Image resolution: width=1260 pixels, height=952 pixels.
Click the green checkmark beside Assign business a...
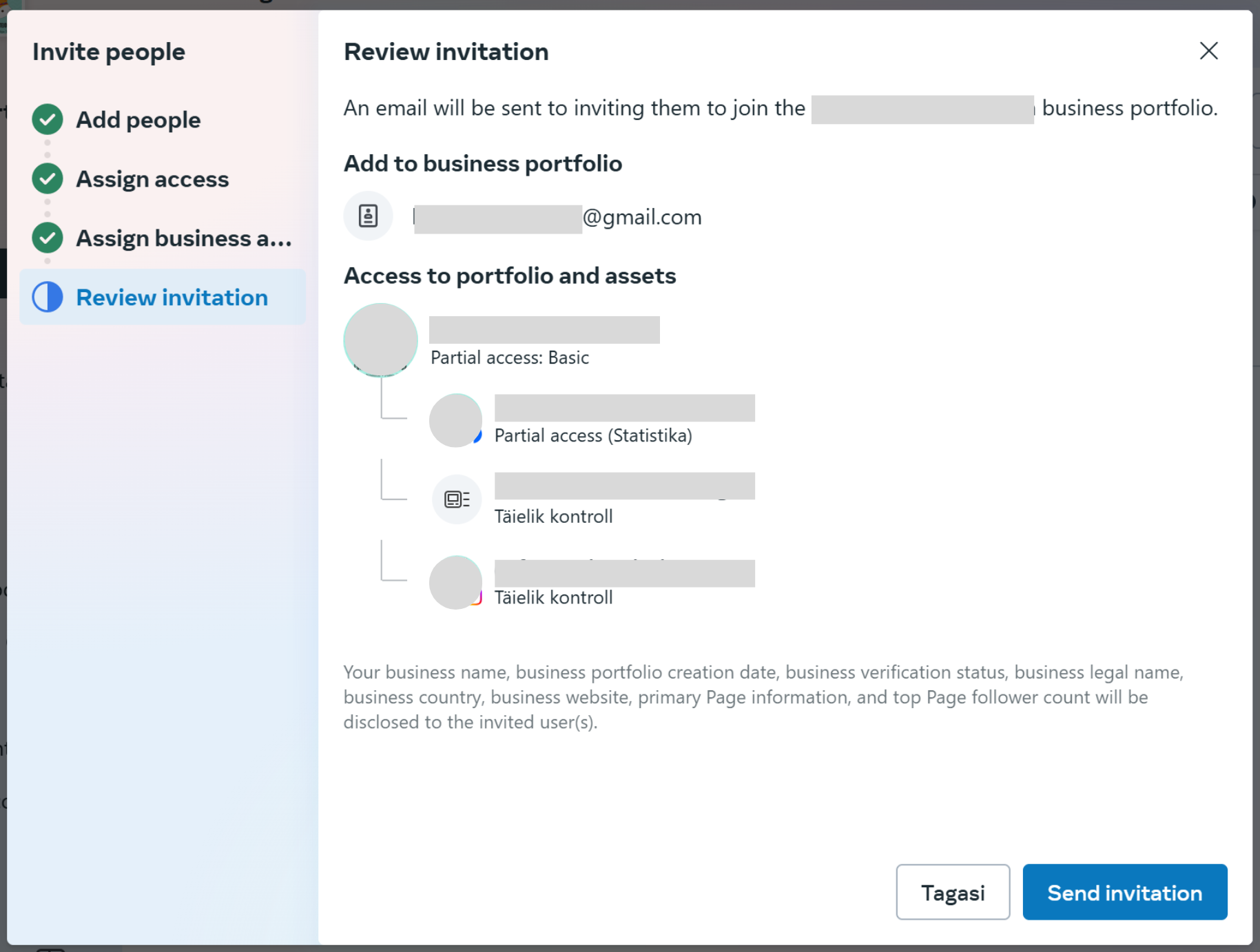[x=48, y=238]
